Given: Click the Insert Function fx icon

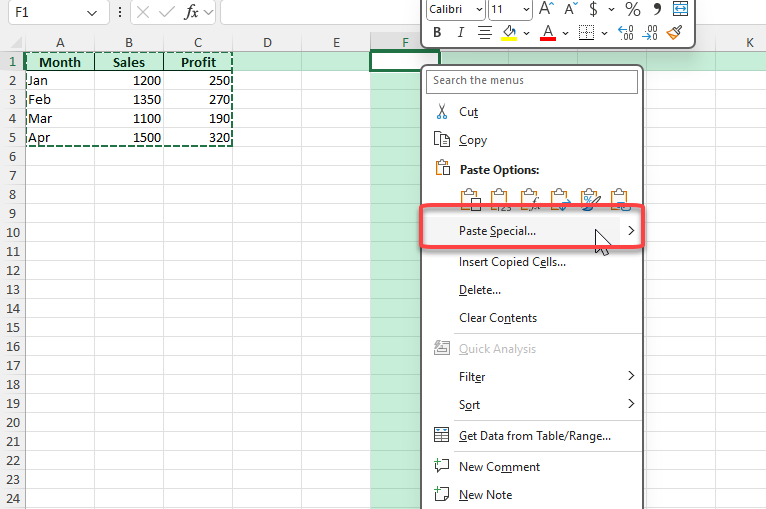Looking at the screenshot, I should [x=192, y=12].
